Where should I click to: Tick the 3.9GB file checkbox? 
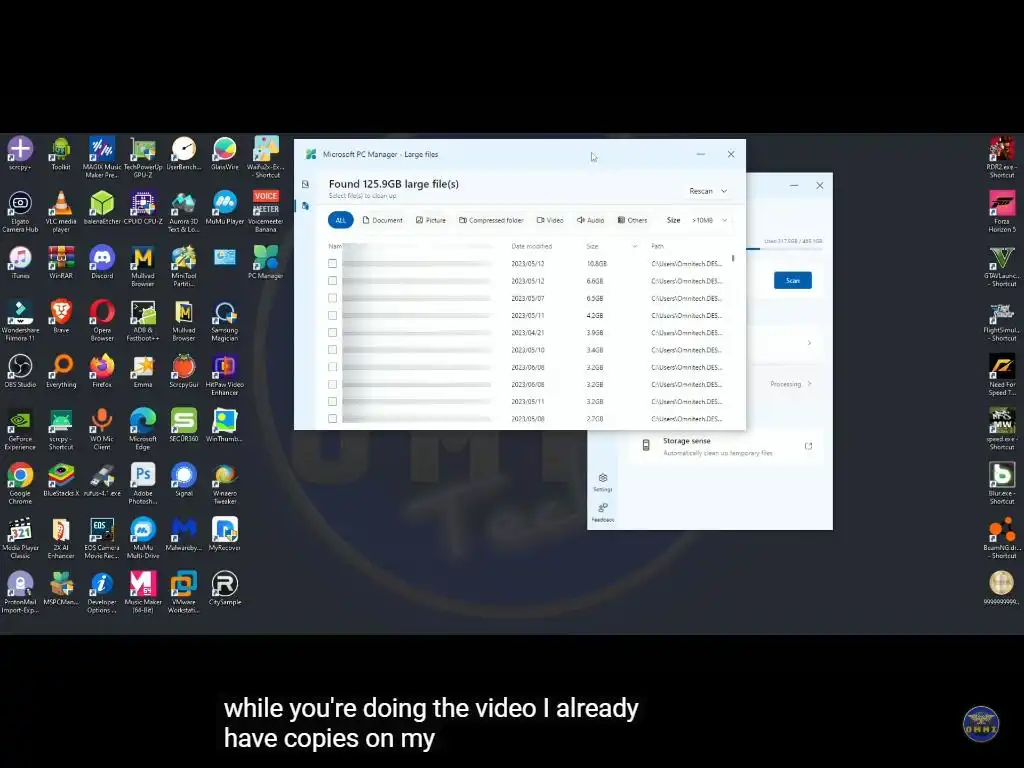coord(332,332)
